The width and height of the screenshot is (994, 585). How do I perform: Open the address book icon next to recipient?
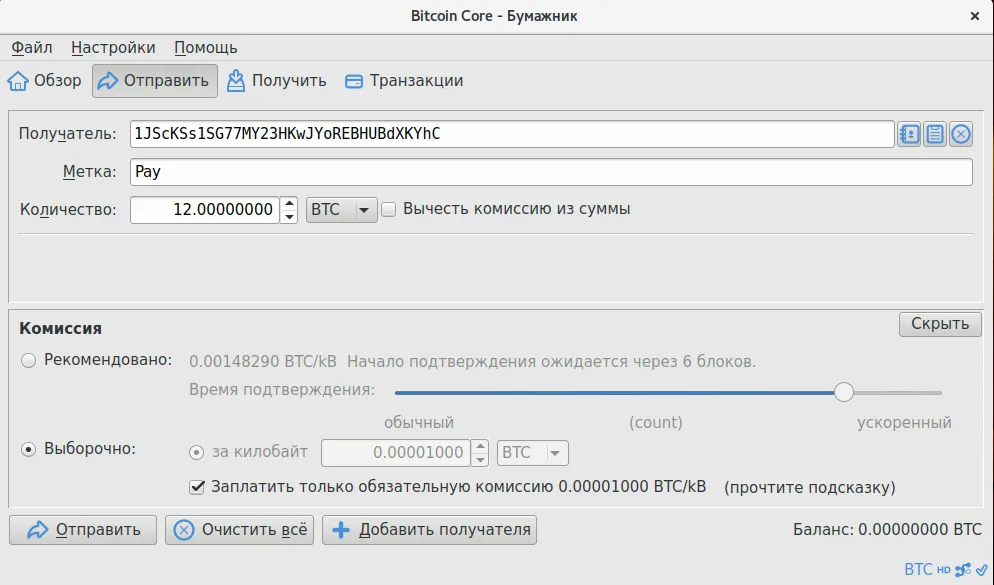click(x=909, y=134)
